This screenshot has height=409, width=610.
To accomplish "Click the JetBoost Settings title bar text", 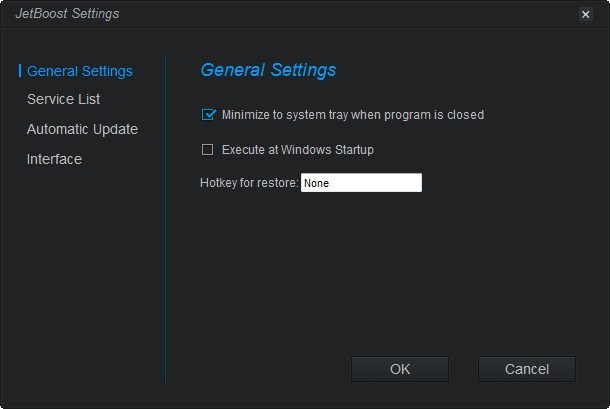I will [x=67, y=14].
